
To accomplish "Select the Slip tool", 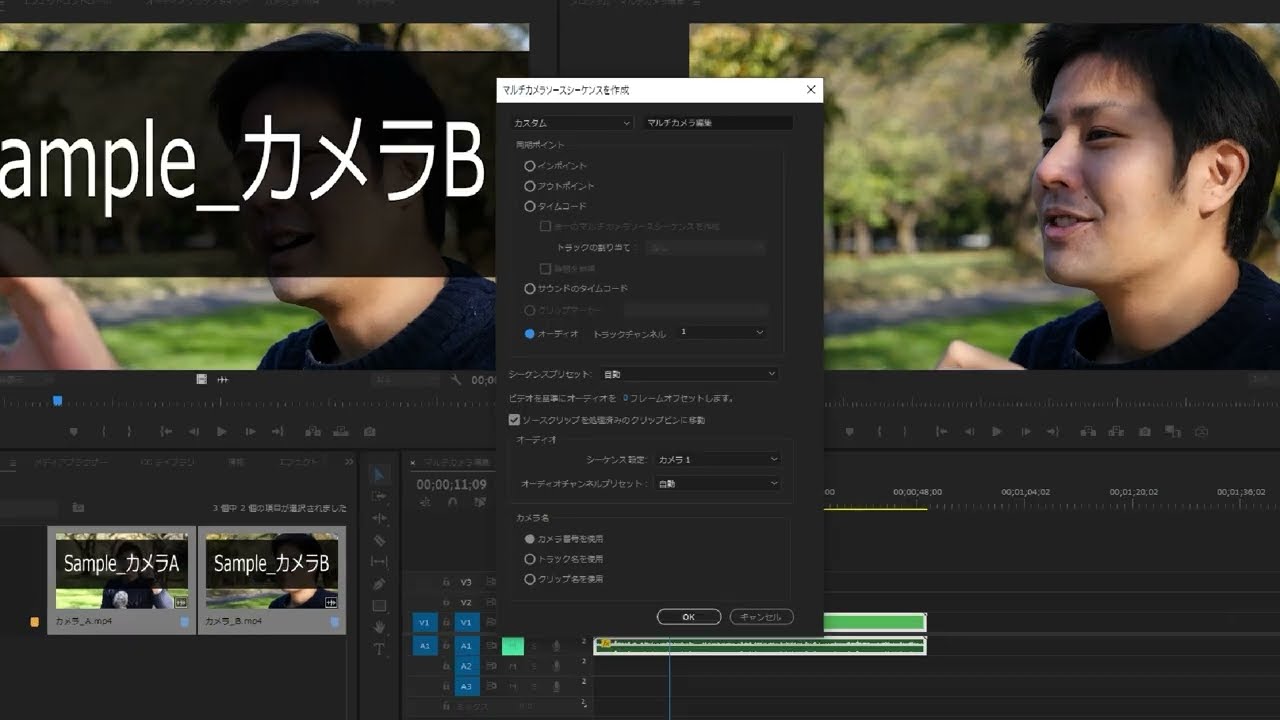I will [x=379, y=562].
